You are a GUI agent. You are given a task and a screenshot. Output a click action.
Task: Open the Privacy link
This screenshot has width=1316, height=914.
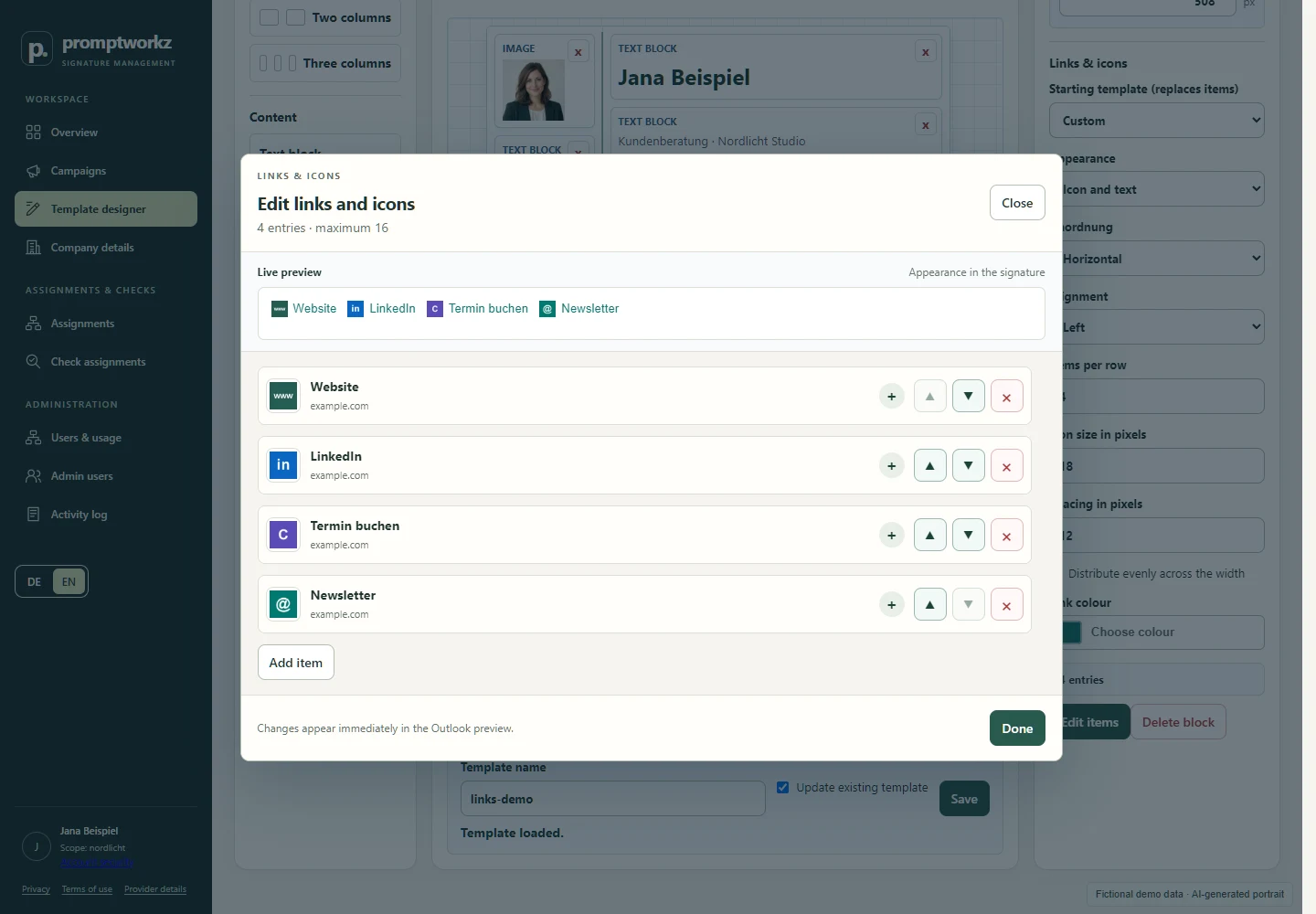click(36, 889)
